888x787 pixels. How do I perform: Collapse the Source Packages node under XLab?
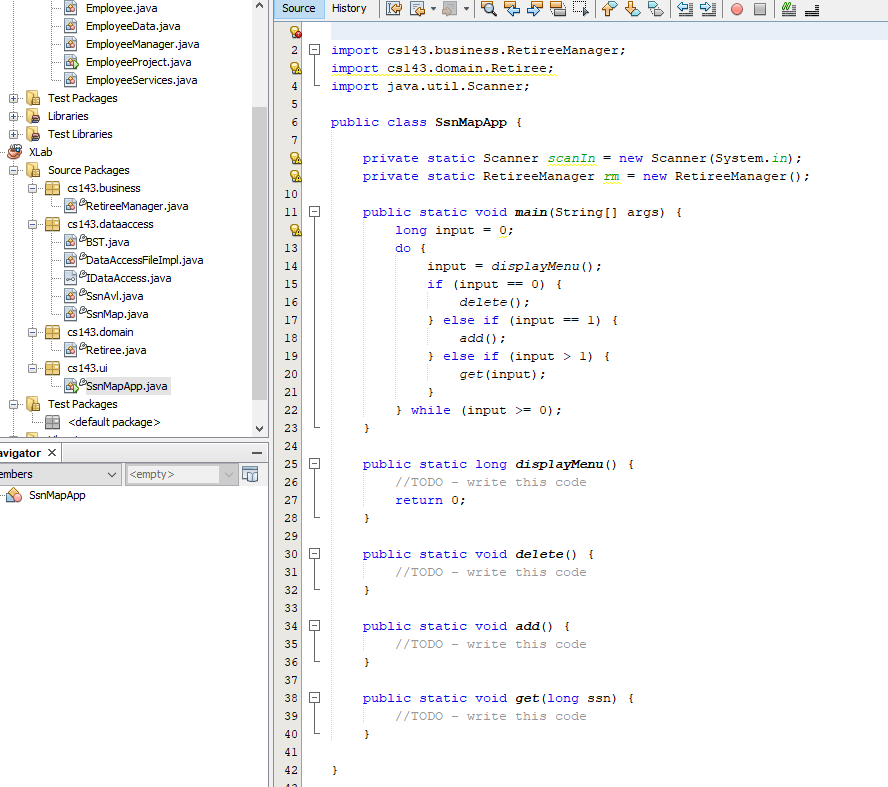pyautogui.click(x=14, y=170)
